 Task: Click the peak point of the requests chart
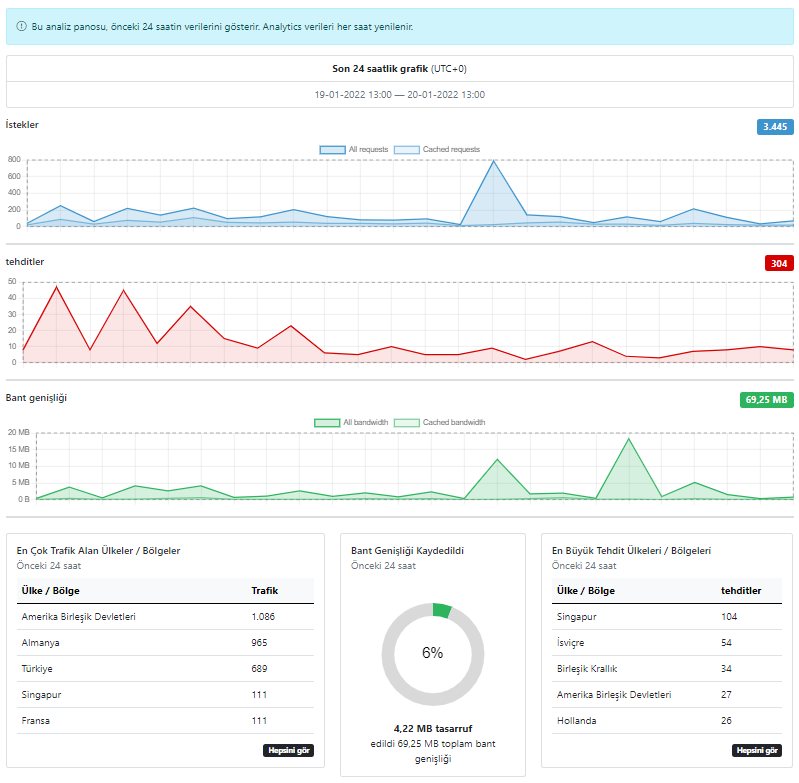[x=493, y=161]
